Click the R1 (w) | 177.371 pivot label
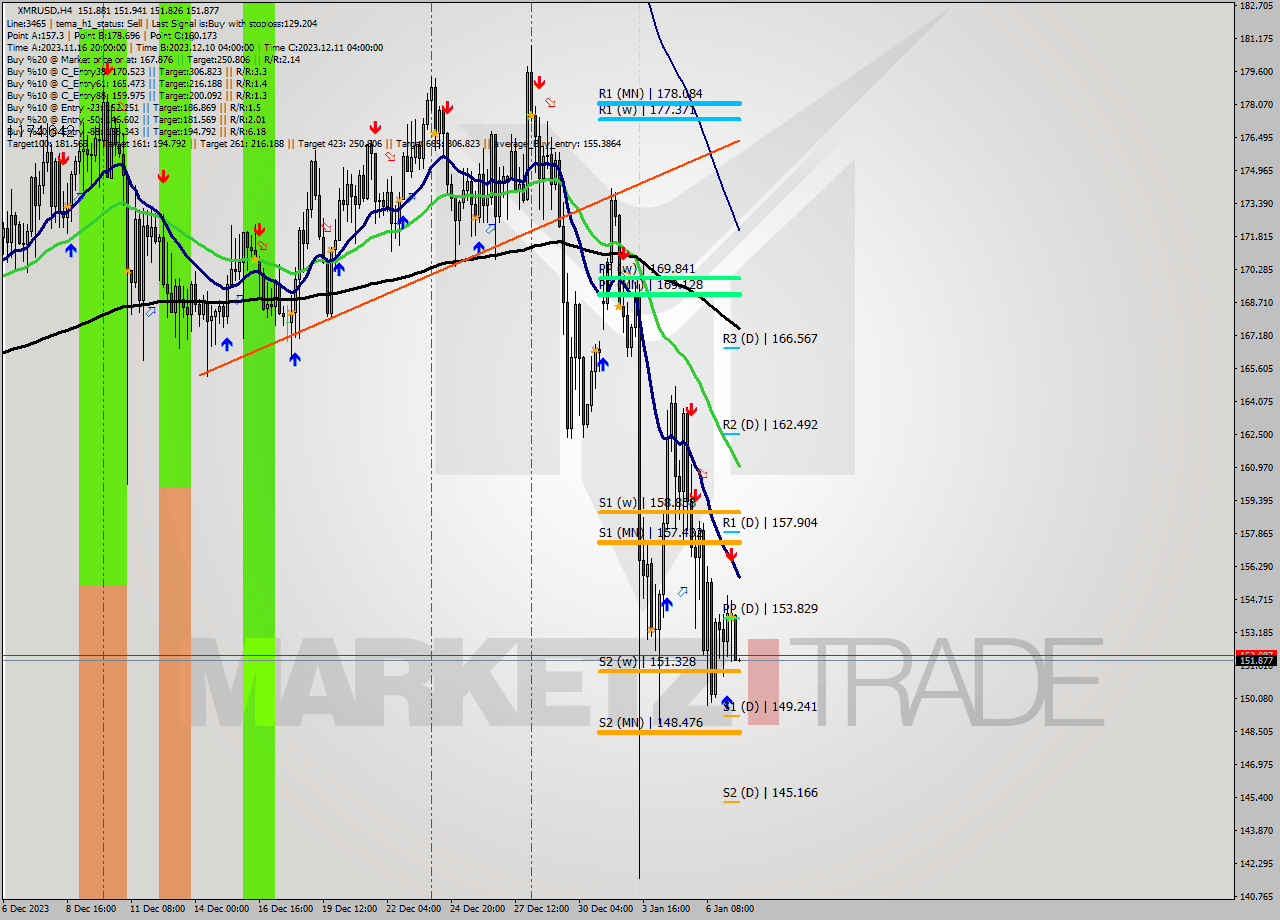Image resolution: width=1280 pixels, height=920 pixels. [647, 109]
